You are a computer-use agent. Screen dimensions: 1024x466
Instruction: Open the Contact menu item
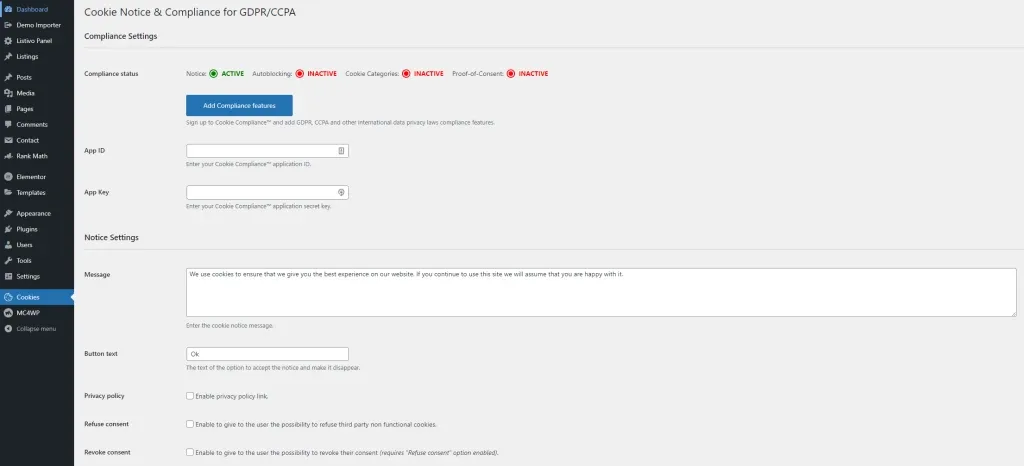point(37,140)
